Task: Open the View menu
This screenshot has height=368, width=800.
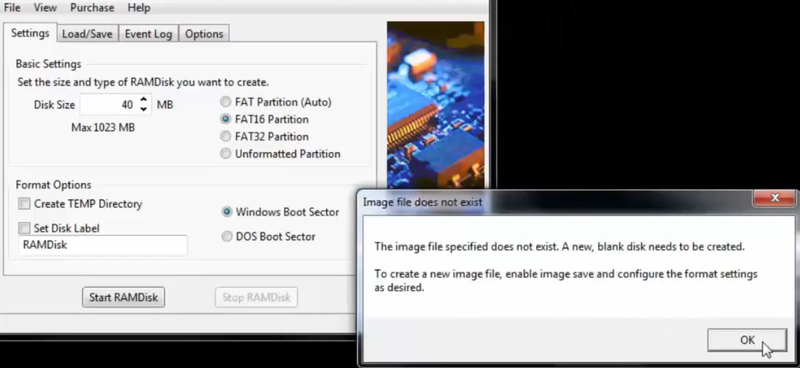Action: 45,8
